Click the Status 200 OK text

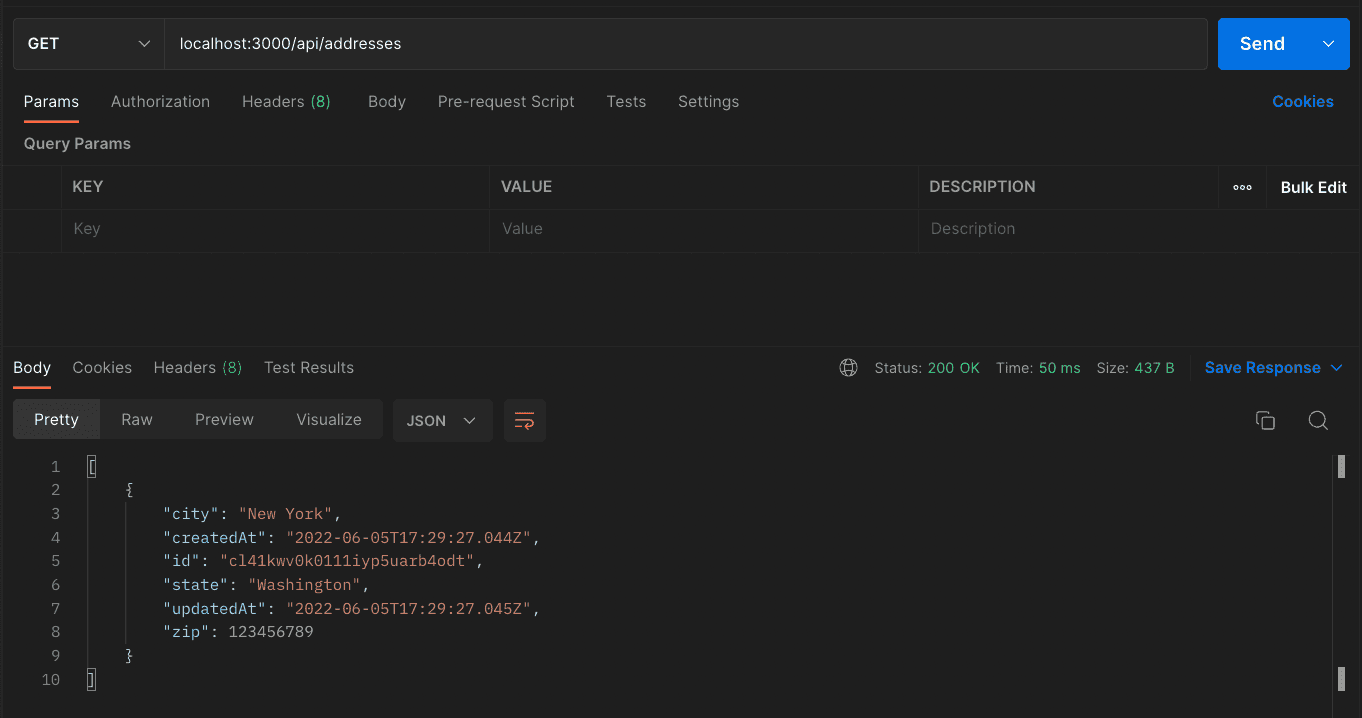coord(927,368)
